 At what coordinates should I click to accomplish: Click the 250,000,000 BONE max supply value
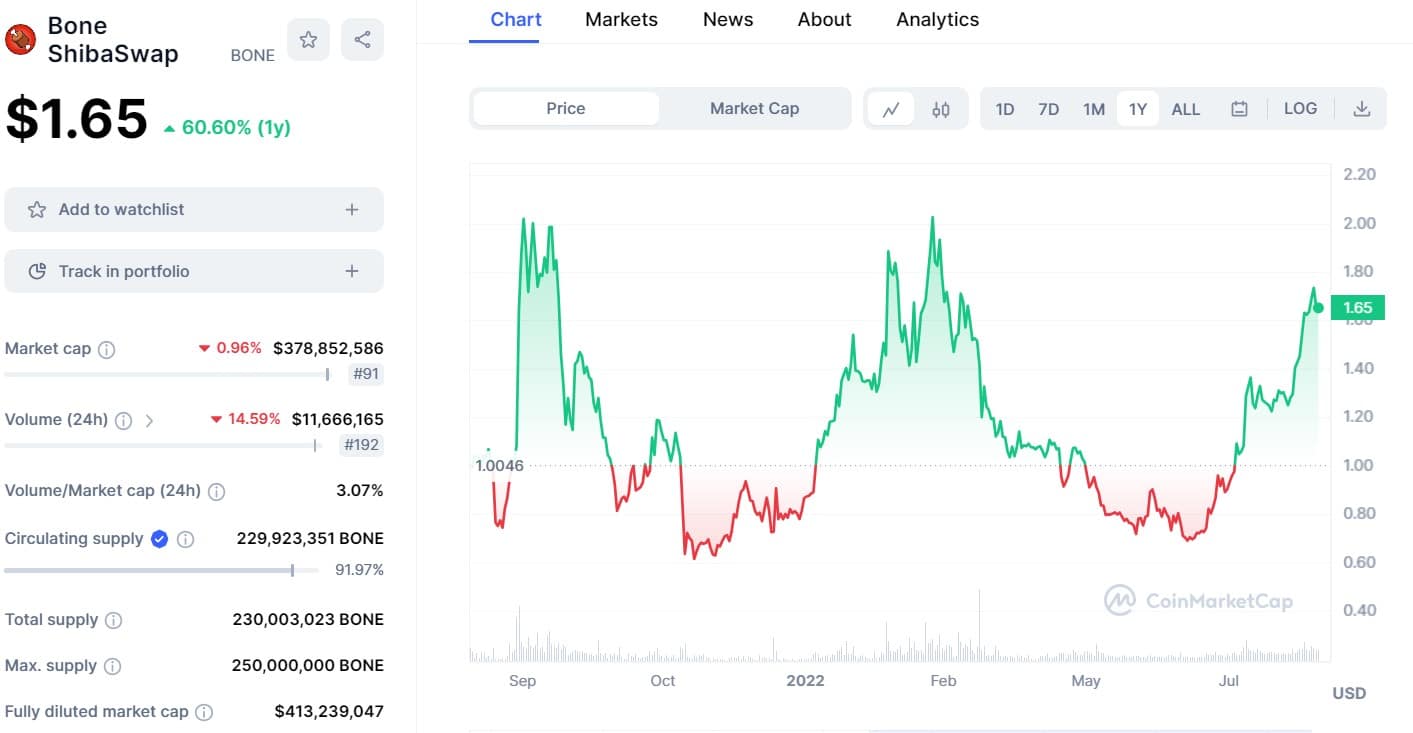coord(308,666)
